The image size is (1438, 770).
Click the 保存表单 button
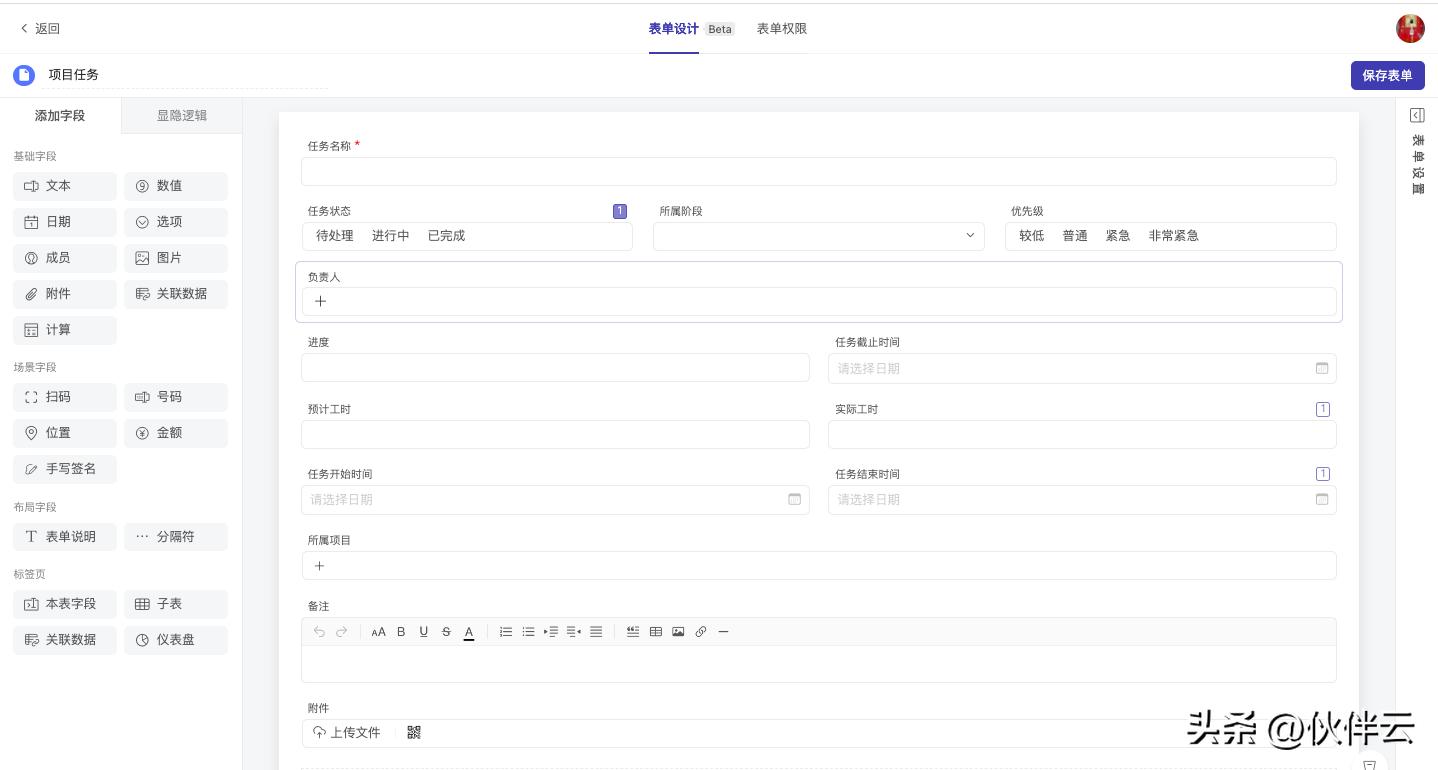(1387, 75)
